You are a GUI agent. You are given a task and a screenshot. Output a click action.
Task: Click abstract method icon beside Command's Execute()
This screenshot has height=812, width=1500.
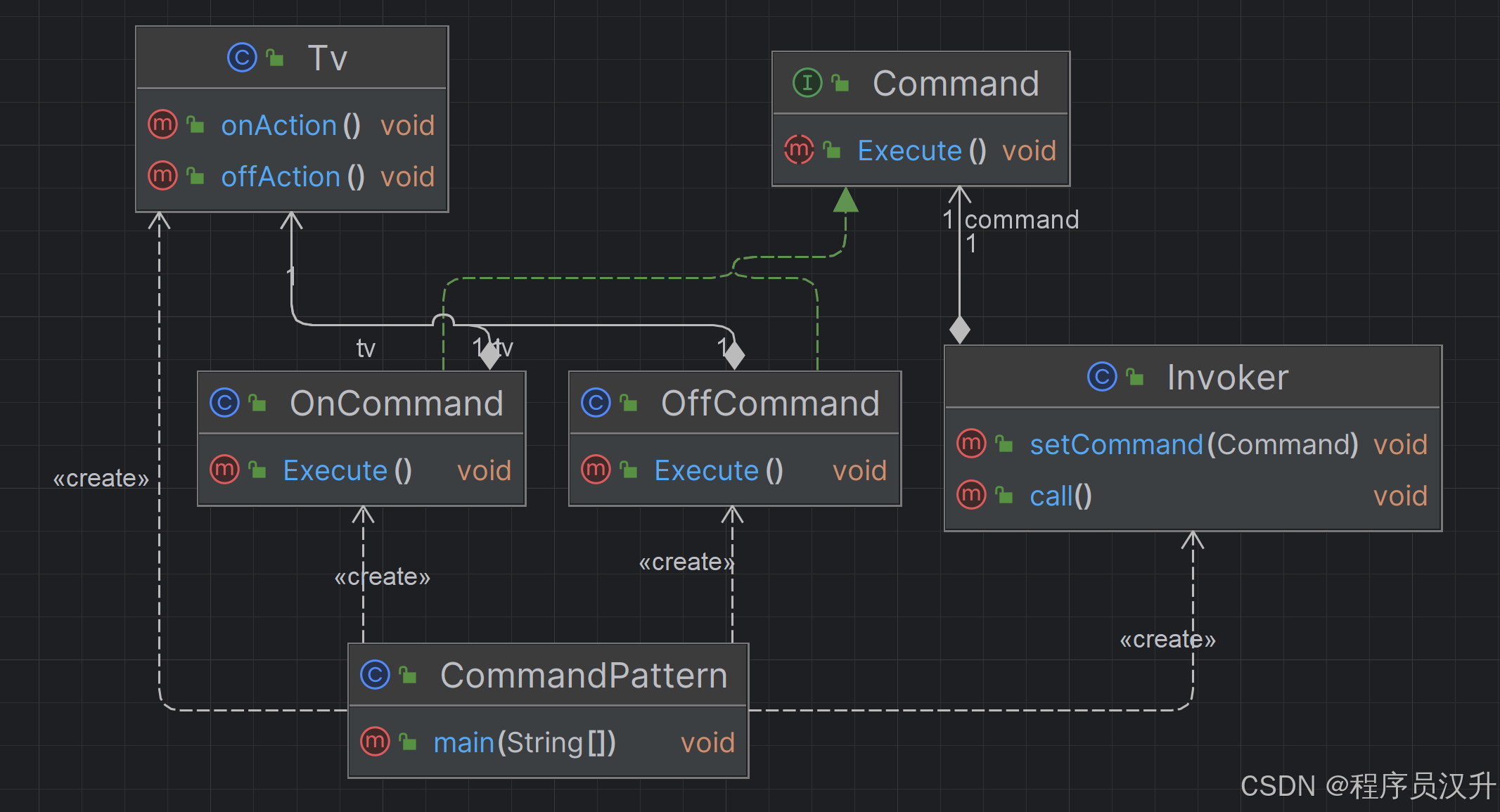click(x=799, y=150)
